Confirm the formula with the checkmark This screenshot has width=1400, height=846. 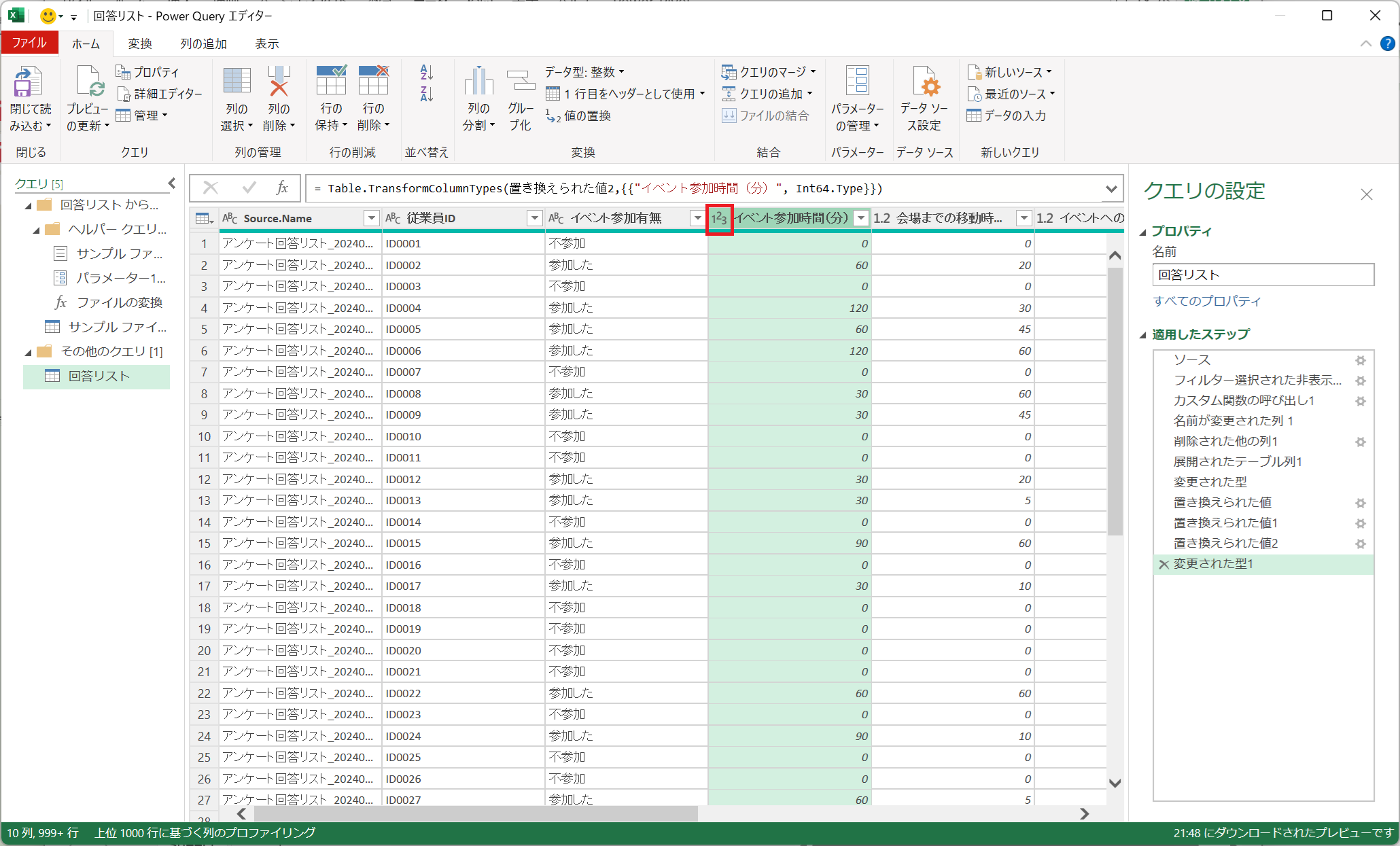pos(249,188)
